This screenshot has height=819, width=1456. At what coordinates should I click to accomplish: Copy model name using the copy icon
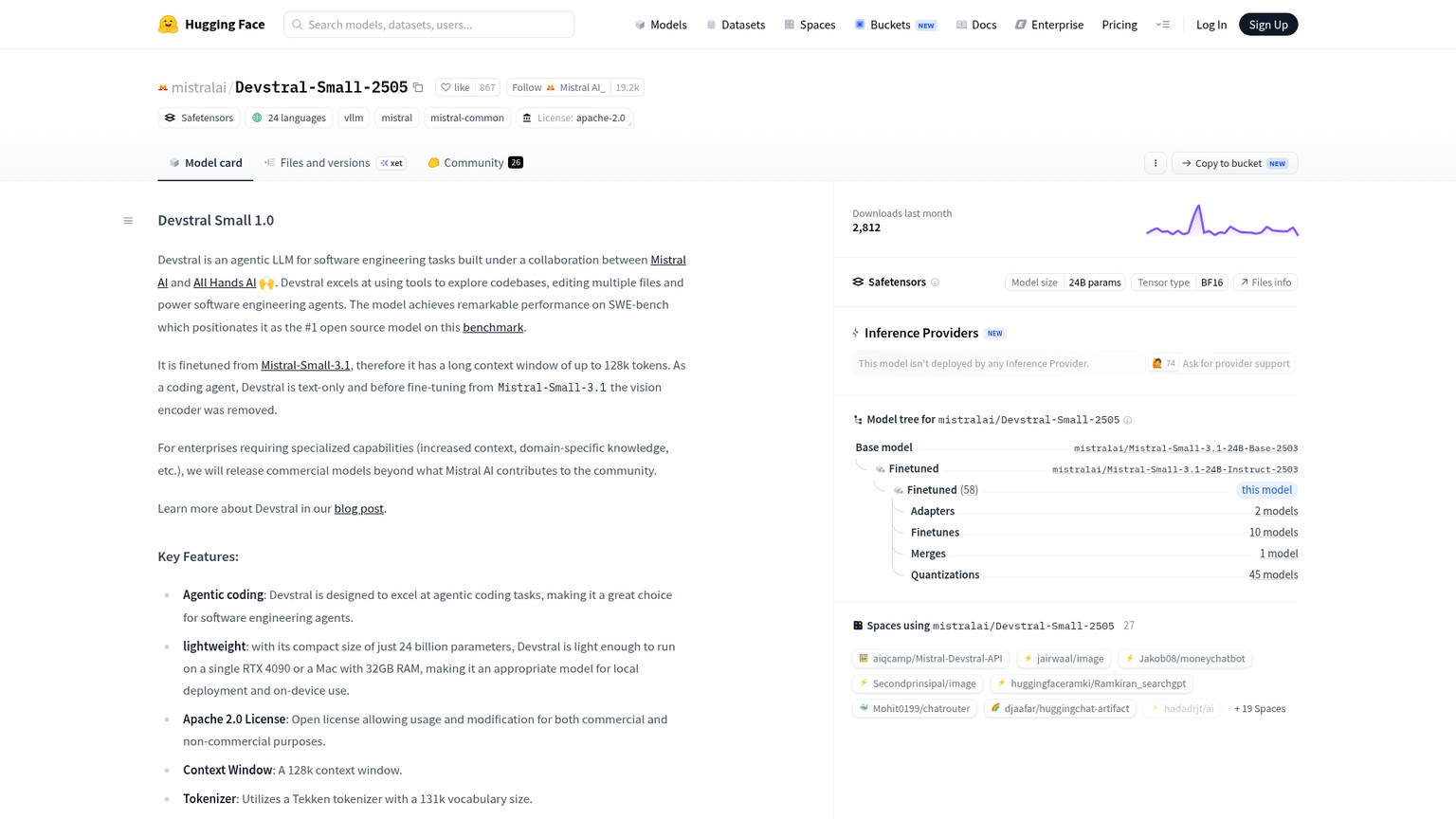[418, 87]
